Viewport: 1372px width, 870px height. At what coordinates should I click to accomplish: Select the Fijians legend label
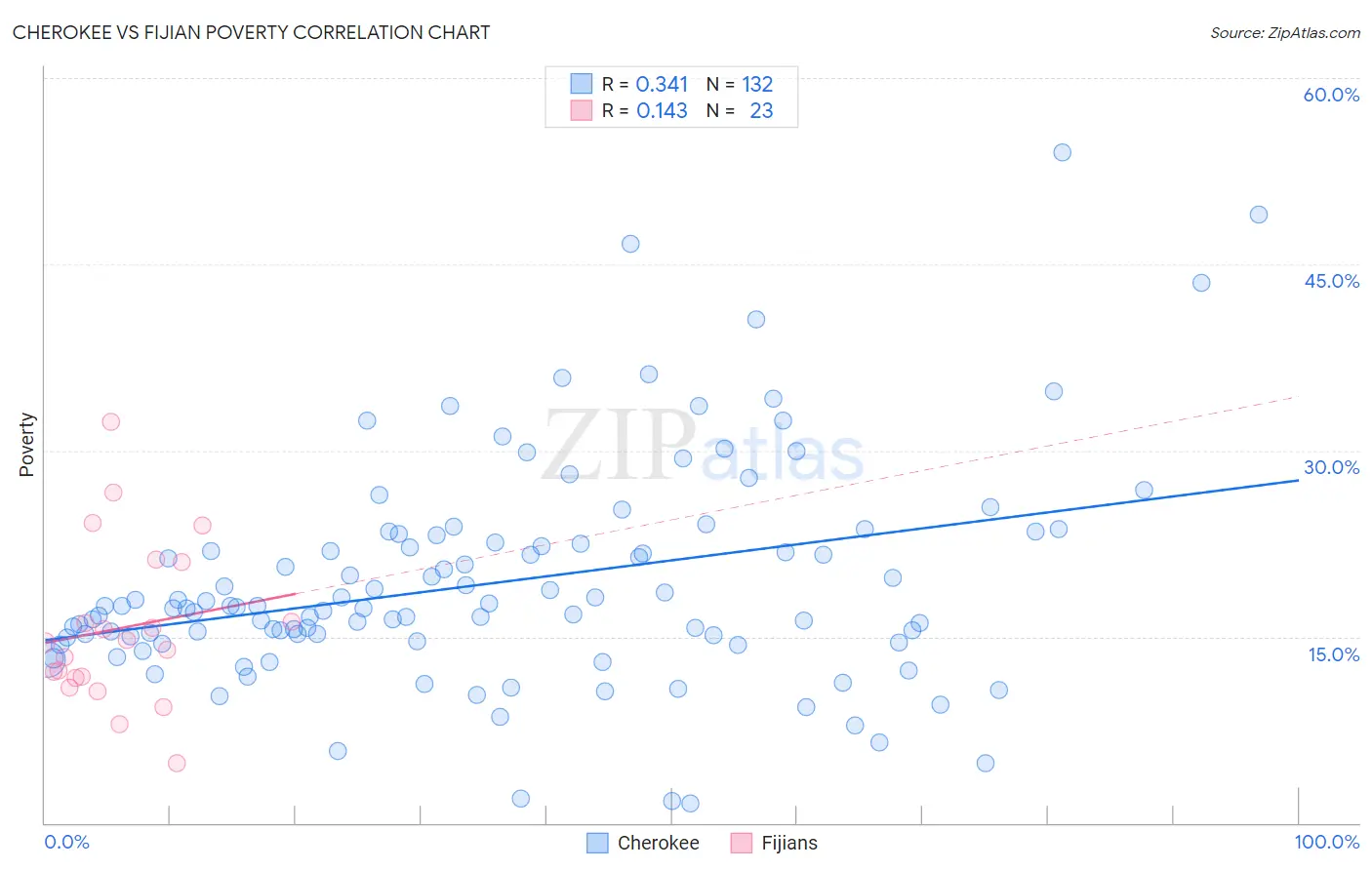(789, 843)
